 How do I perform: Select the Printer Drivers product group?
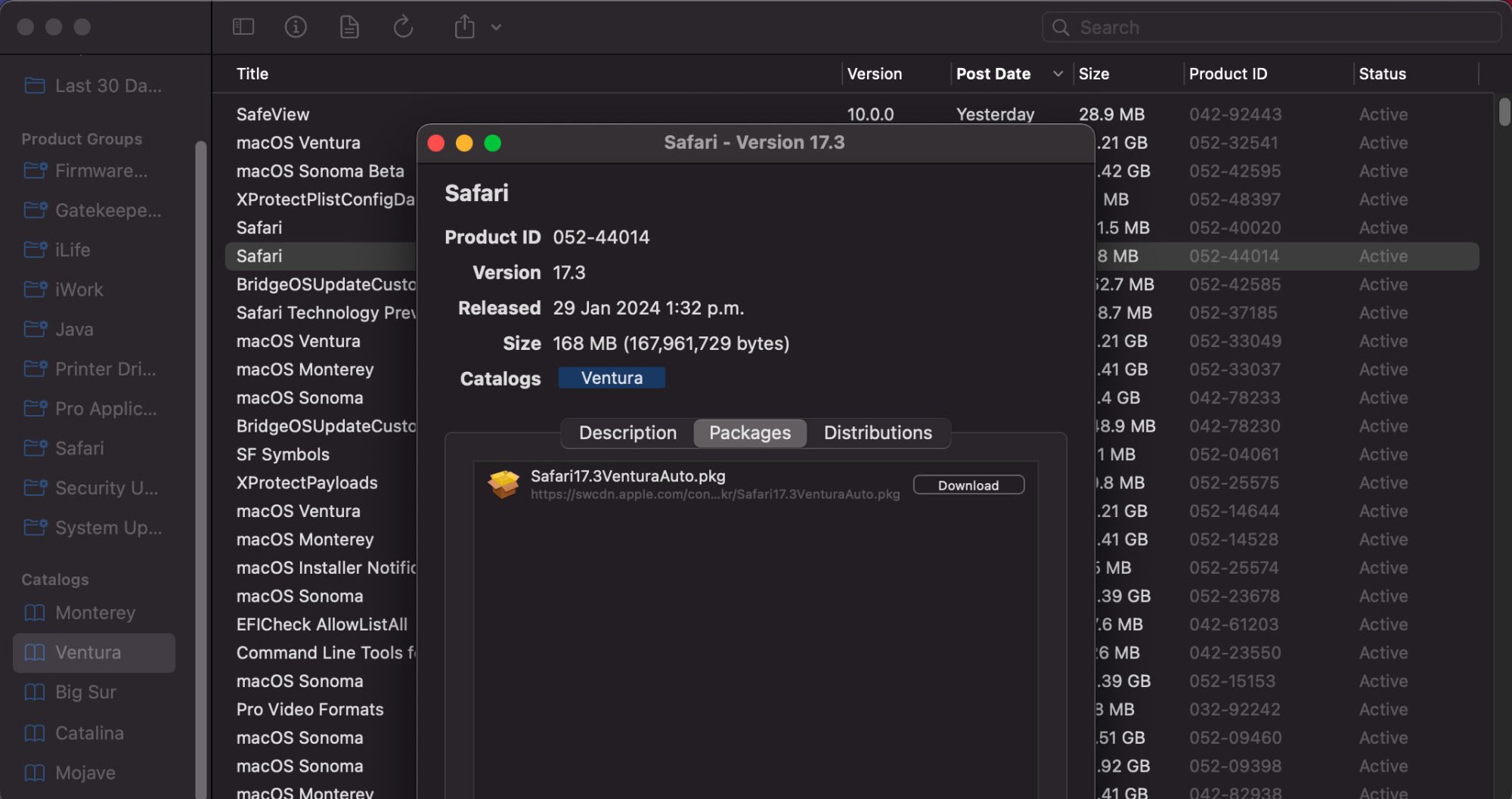[x=94, y=369]
